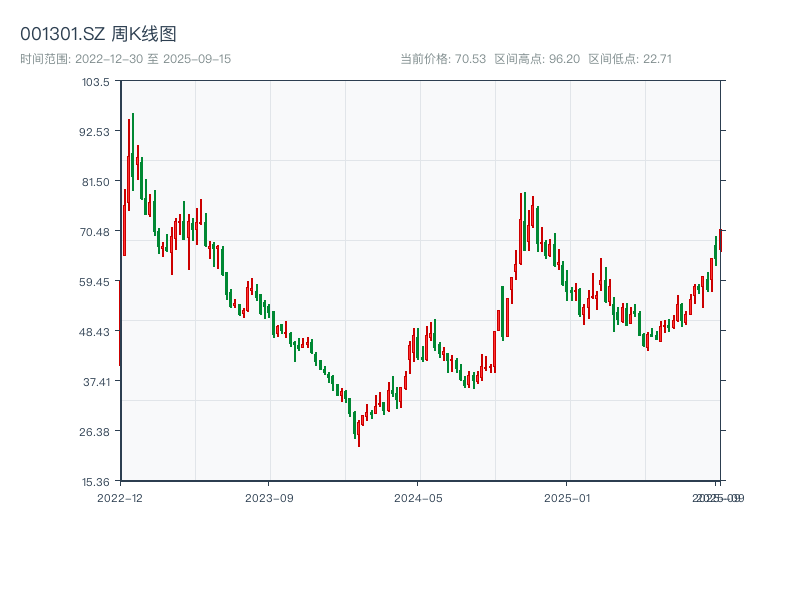Click the current price label 当前价格: 70.53

pyautogui.click(x=443, y=59)
